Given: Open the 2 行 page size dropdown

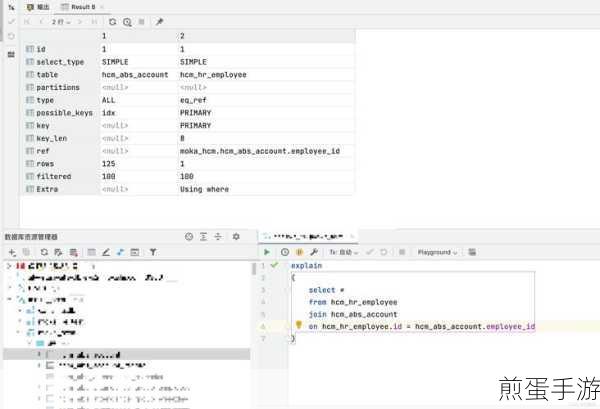Looking at the screenshot, I should click(61, 22).
